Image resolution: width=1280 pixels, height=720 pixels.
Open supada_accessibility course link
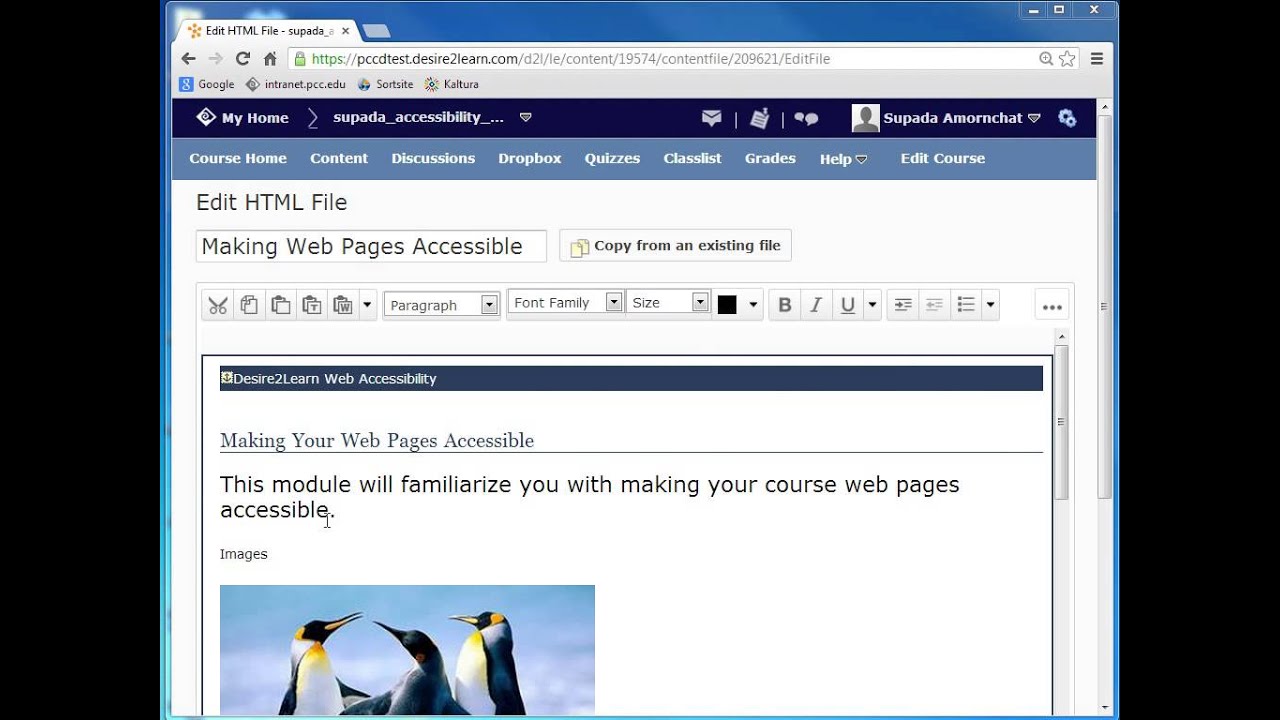tap(418, 117)
